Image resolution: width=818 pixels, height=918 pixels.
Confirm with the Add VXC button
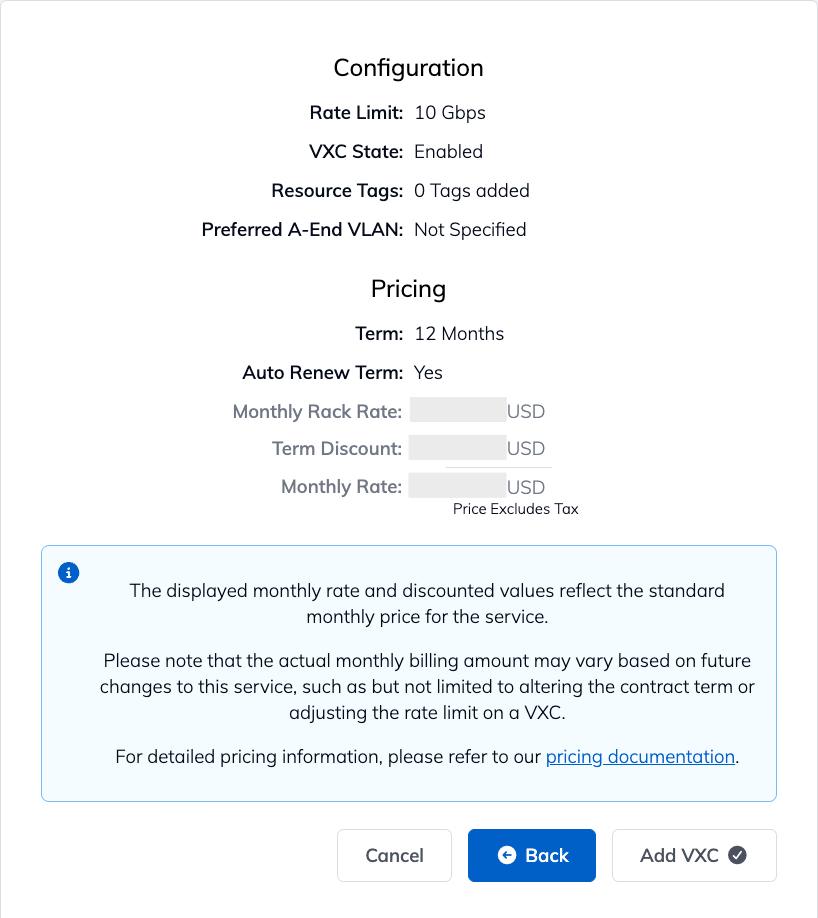[x=694, y=855]
